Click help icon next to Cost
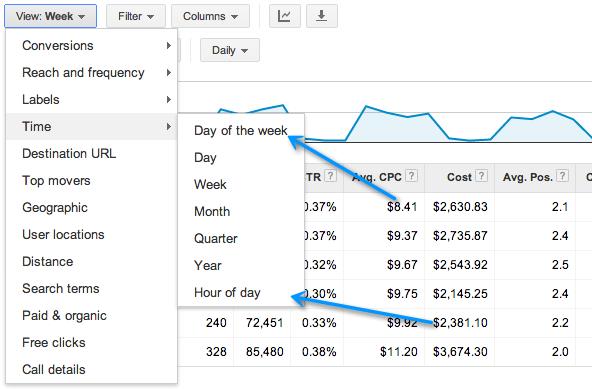This screenshot has height=389, width=592. click(481, 176)
